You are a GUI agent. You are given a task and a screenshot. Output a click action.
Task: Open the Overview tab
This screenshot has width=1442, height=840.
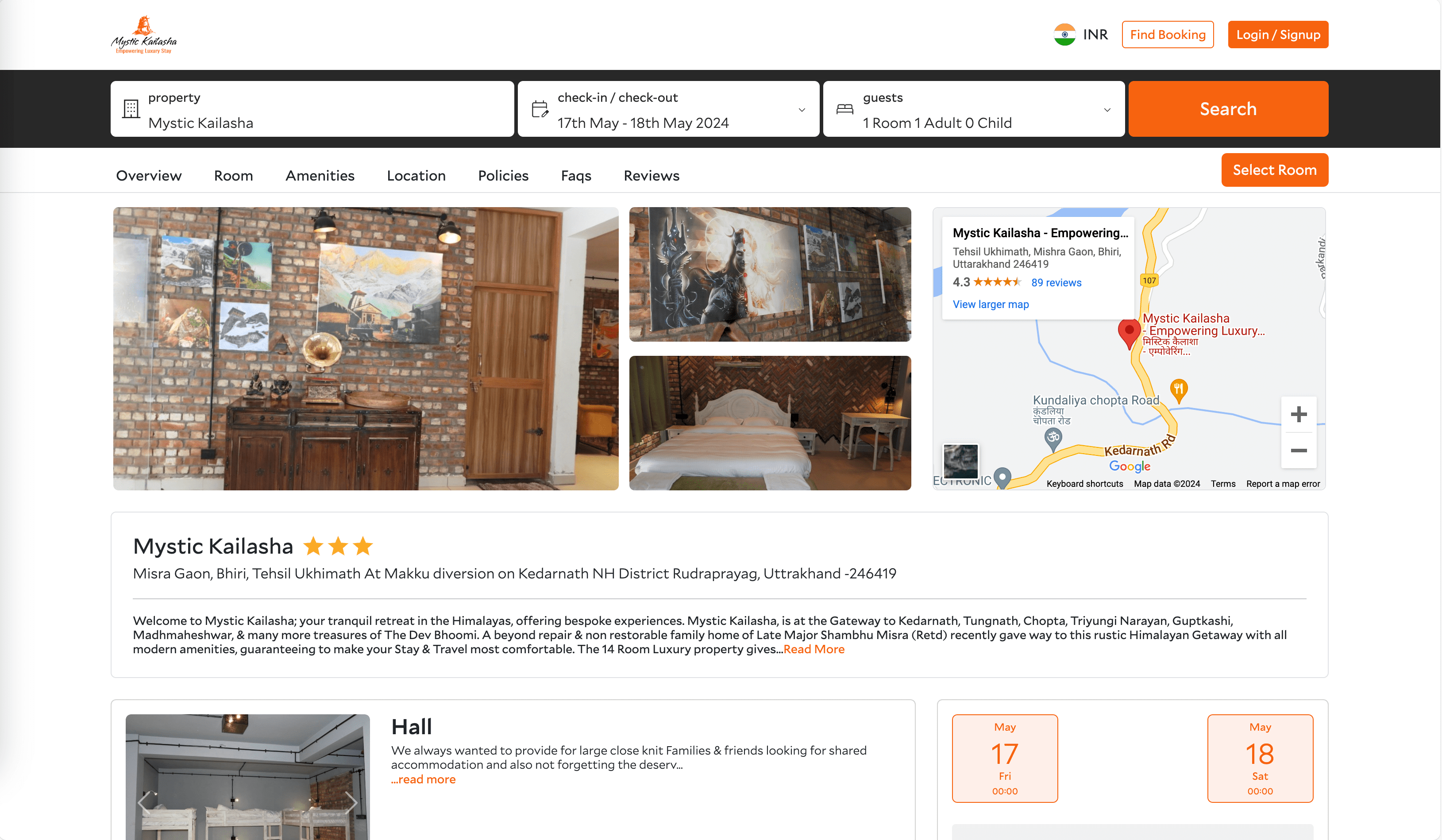(x=149, y=176)
